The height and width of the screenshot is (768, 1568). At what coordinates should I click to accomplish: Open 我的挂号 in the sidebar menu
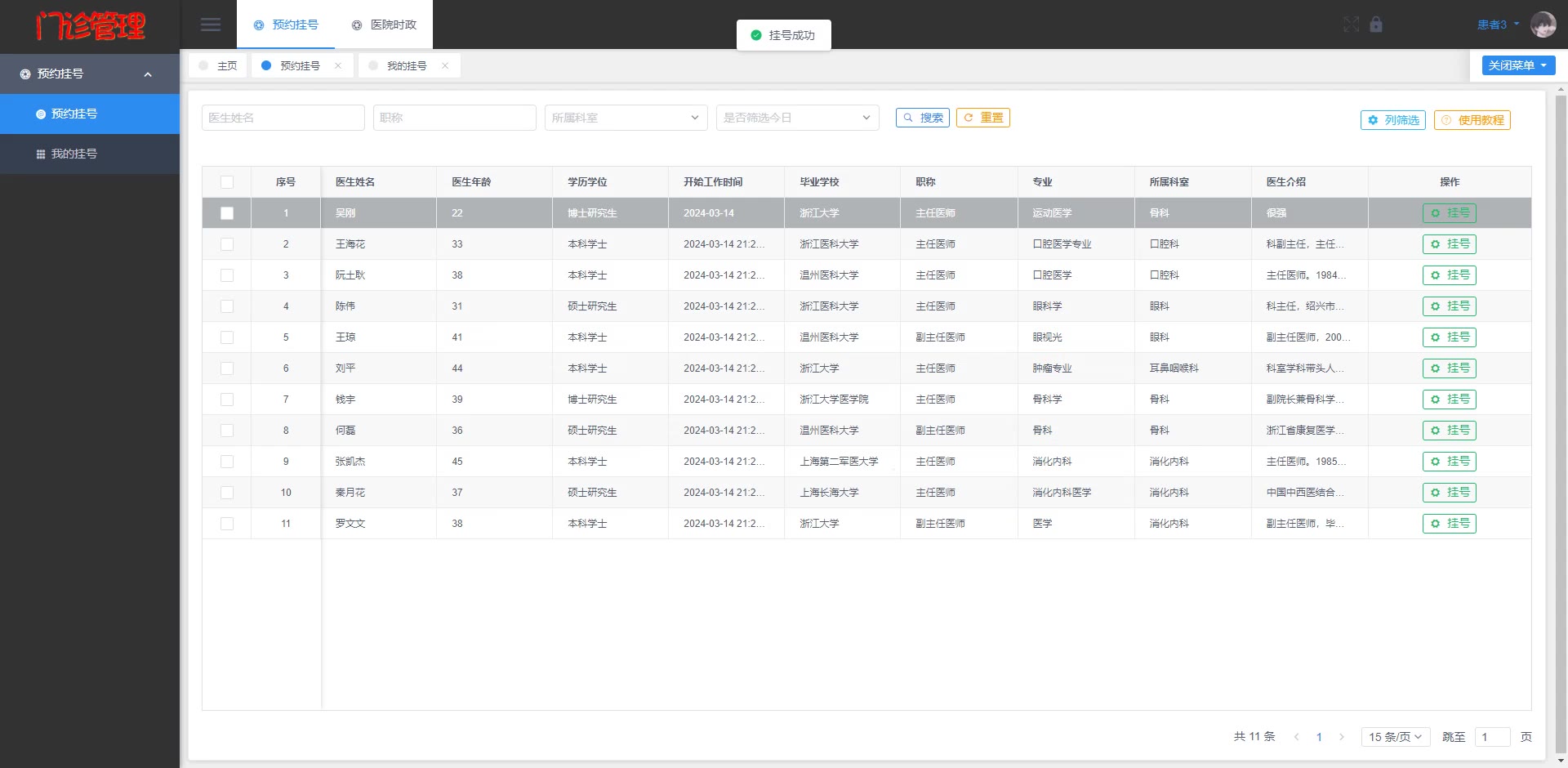(x=73, y=154)
